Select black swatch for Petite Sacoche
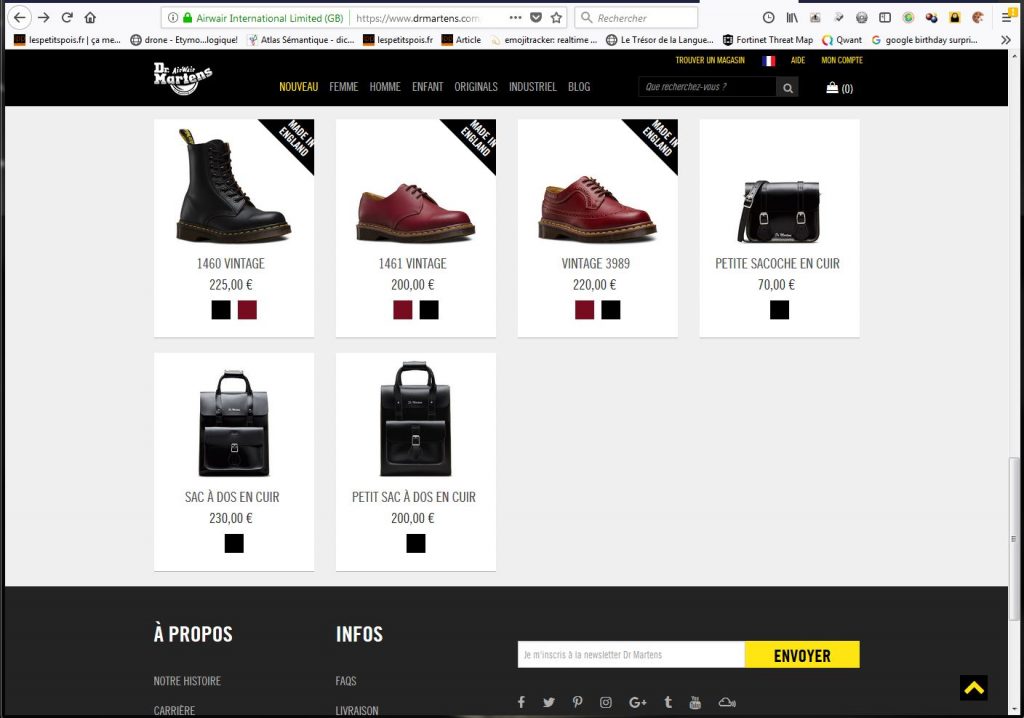This screenshot has height=718, width=1024. 779,310
